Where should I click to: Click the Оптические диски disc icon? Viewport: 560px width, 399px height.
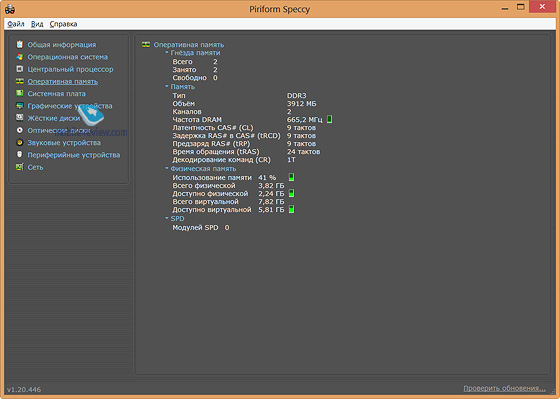click(20, 130)
